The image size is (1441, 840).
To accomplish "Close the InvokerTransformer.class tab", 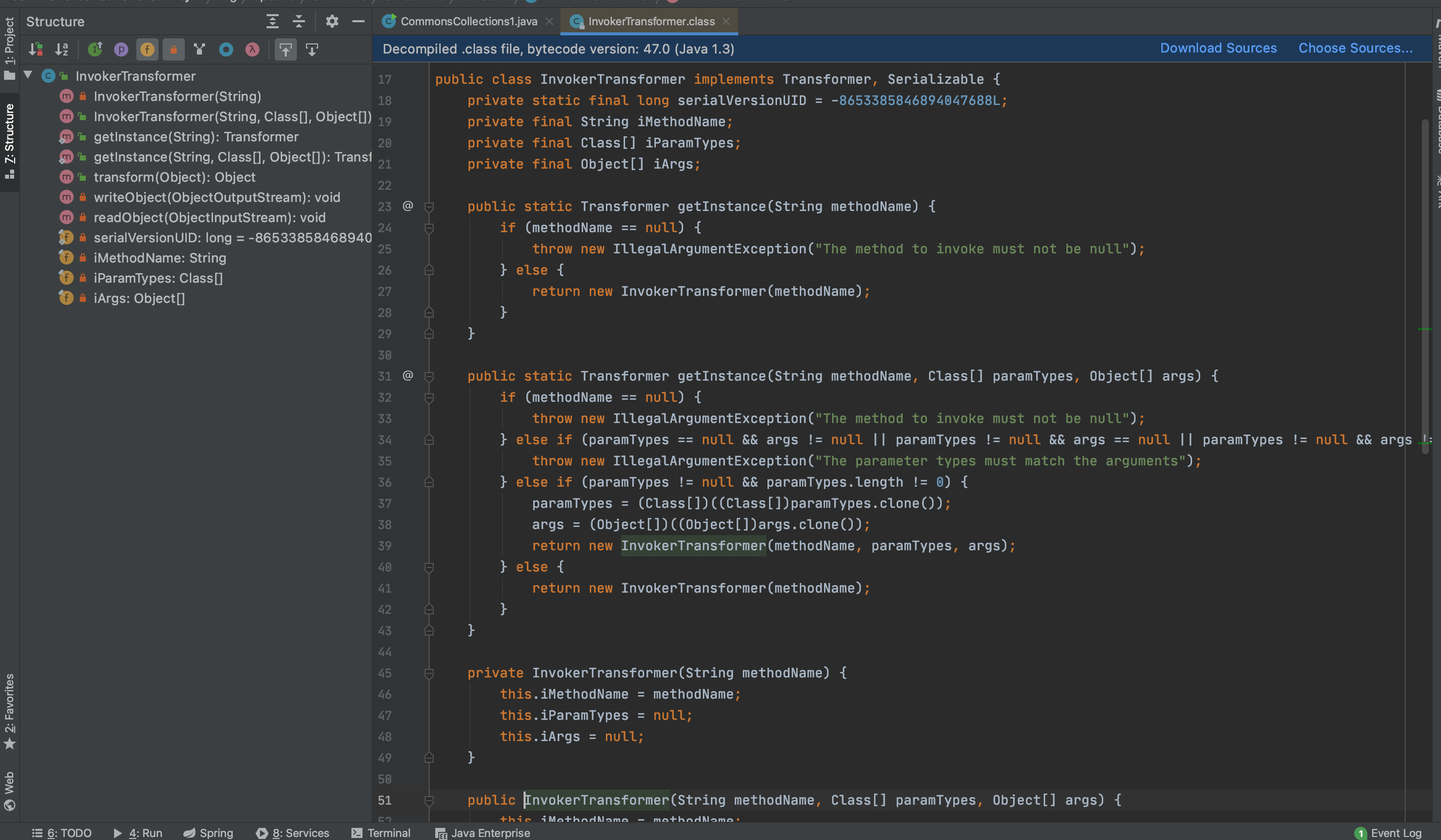I will [726, 21].
